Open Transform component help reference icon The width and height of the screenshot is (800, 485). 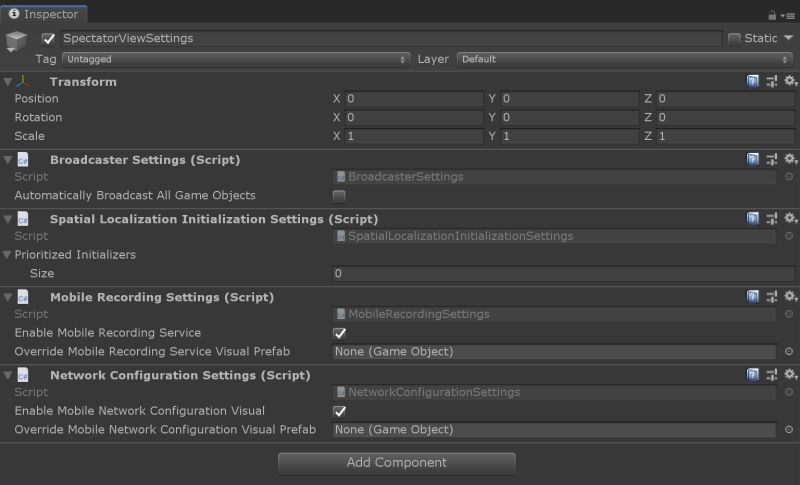[x=753, y=81]
